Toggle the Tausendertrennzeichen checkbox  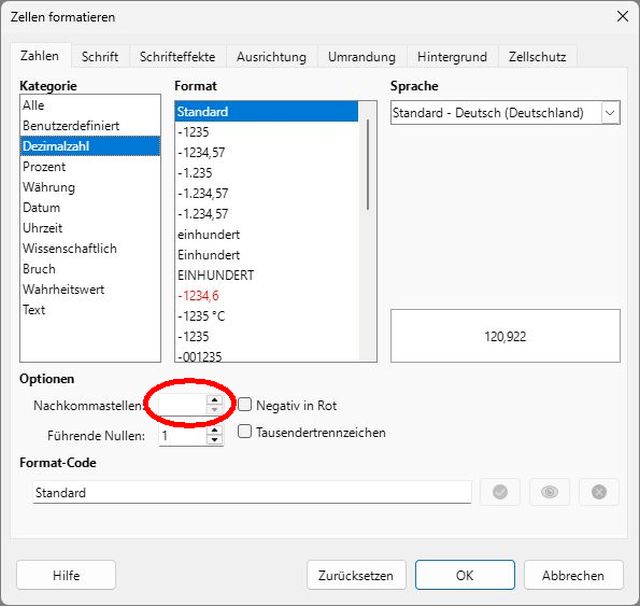point(244,432)
